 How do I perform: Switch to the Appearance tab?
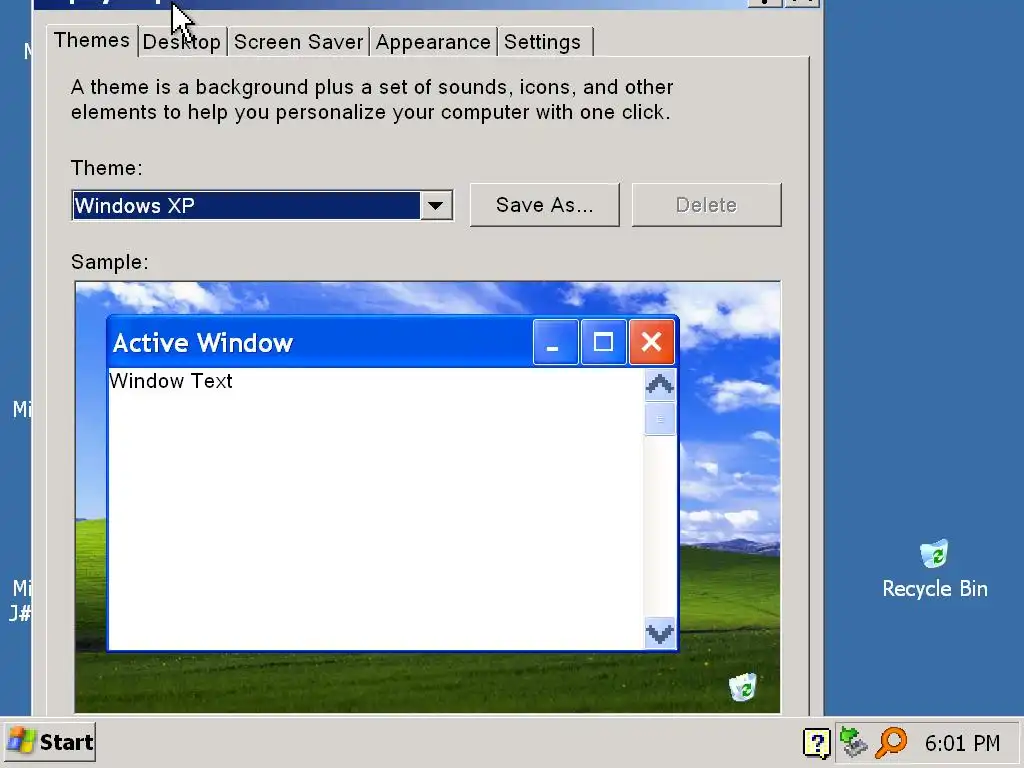click(433, 42)
